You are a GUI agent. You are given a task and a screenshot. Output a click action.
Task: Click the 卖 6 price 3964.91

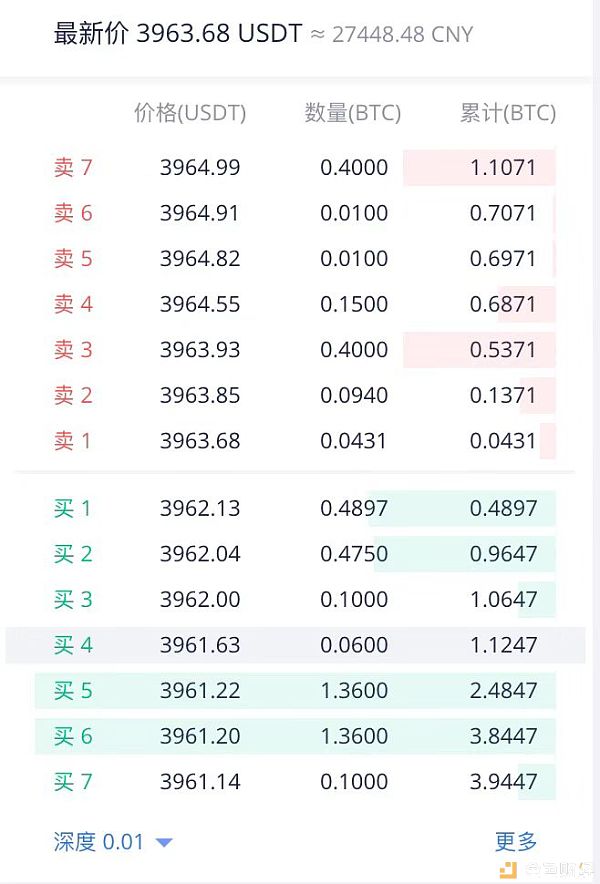click(200, 213)
